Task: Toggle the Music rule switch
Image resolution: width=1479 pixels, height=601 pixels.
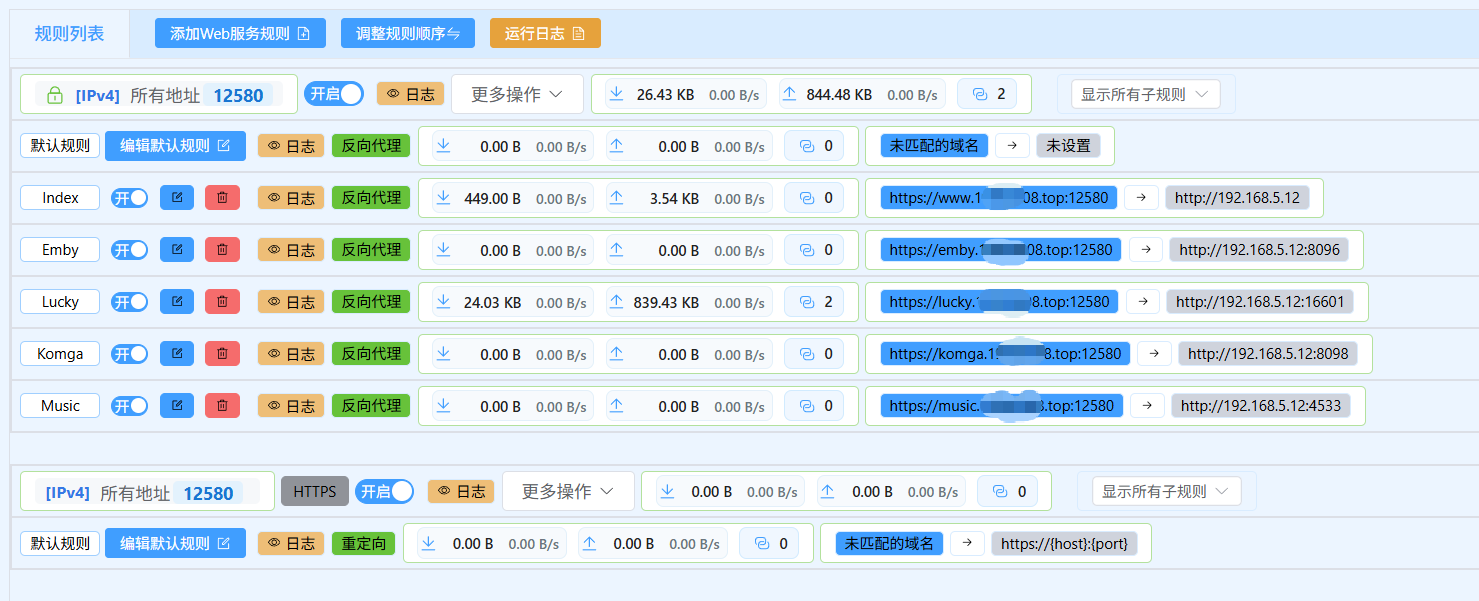Action: click(130, 406)
